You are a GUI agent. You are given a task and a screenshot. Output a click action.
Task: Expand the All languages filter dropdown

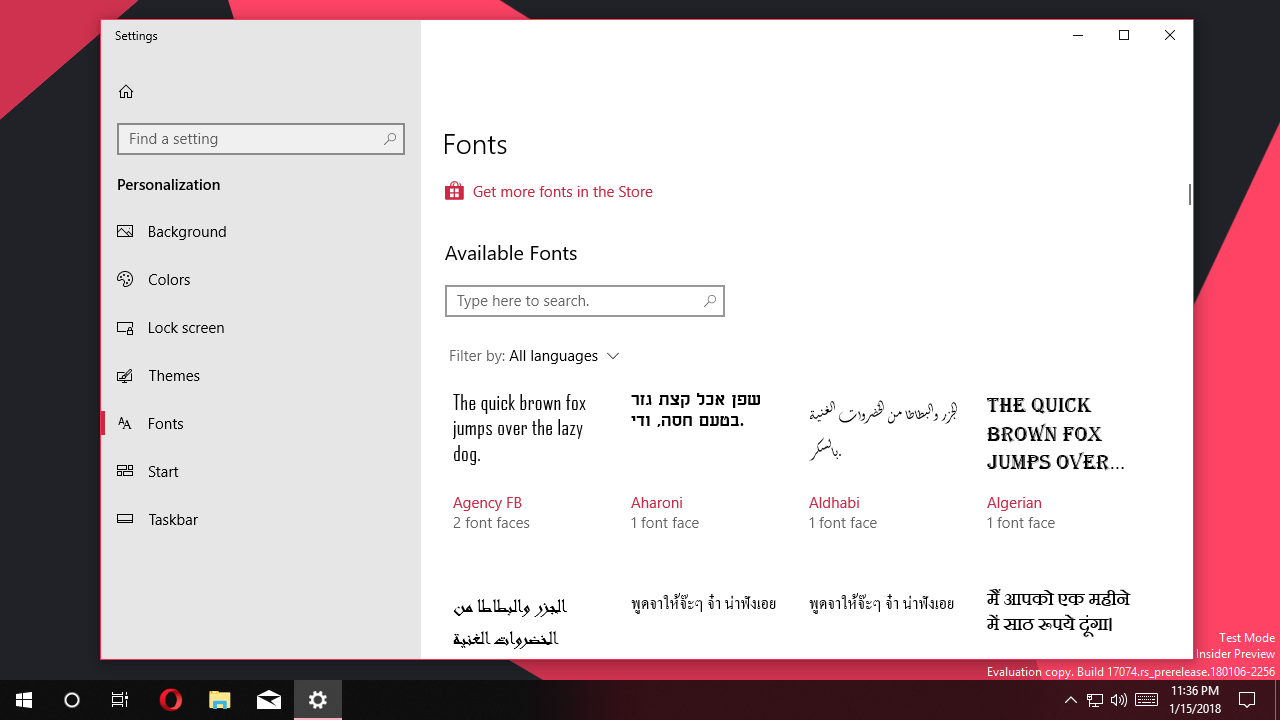[x=564, y=355]
